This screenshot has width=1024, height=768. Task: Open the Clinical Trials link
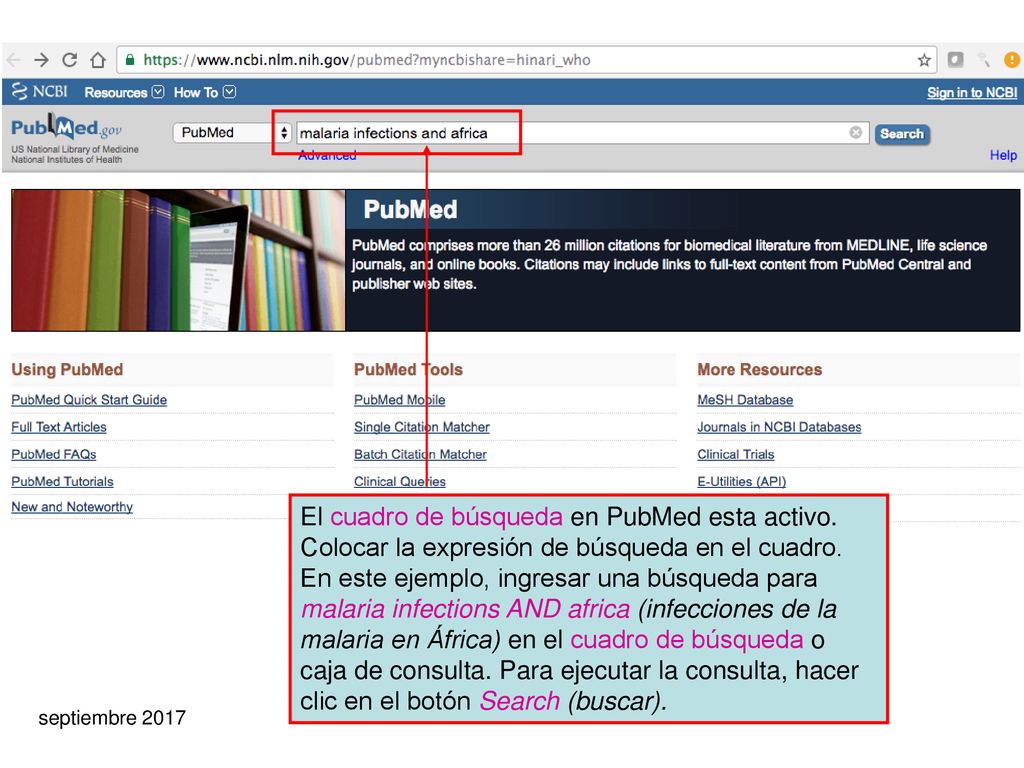click(735, 455)
